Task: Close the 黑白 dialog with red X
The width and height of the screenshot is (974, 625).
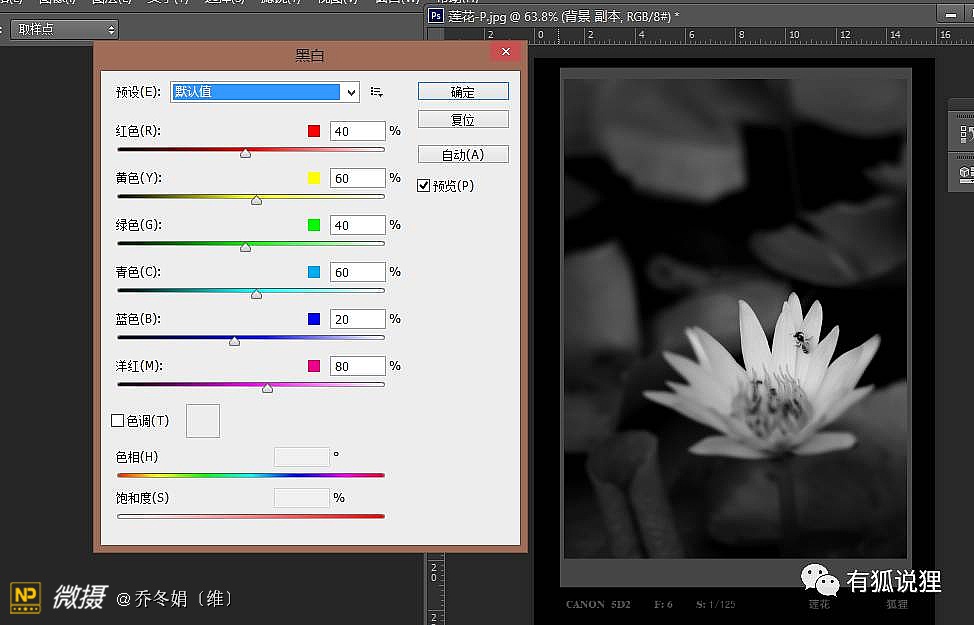Action: (x=506, y=52)
